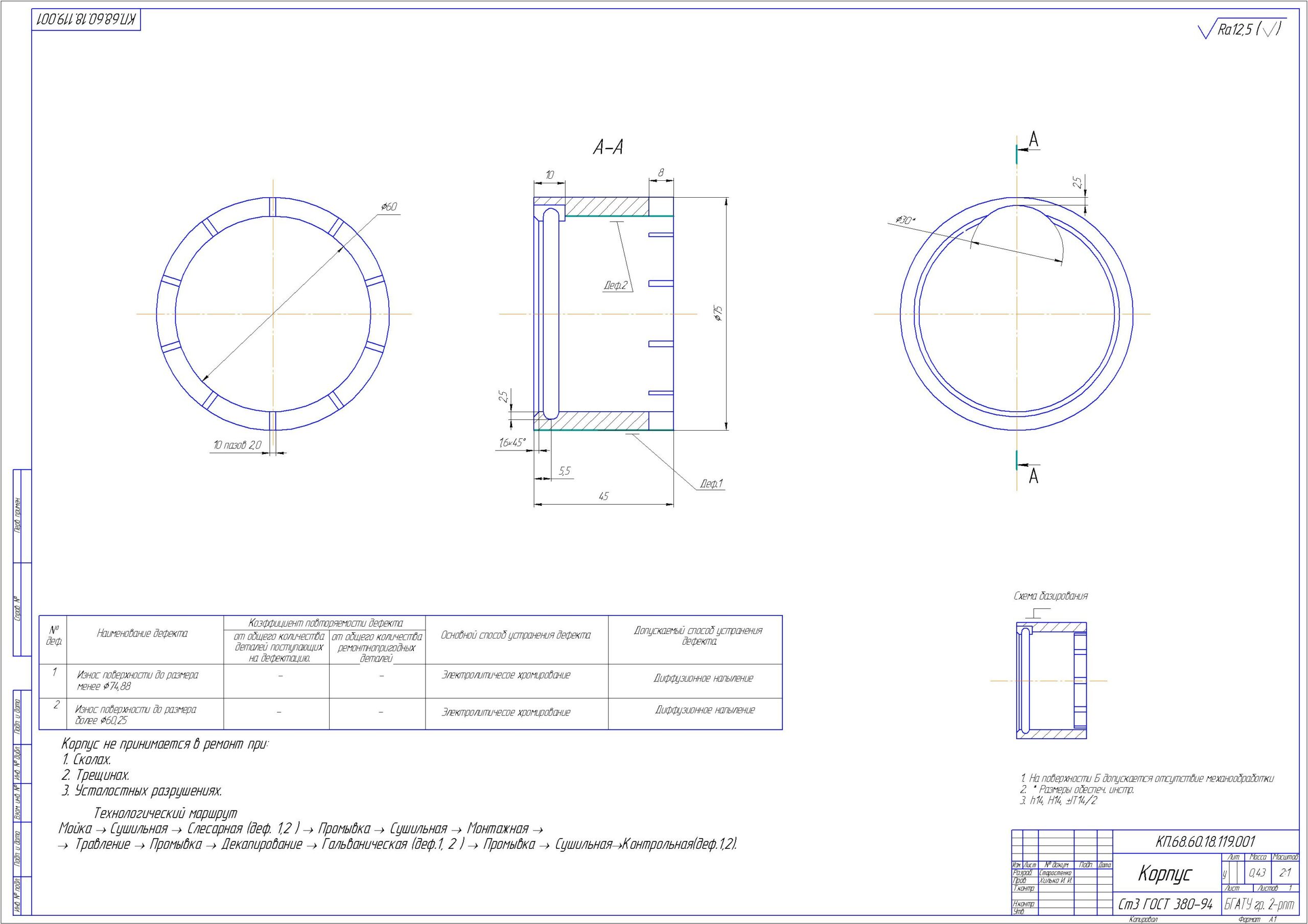Select the Деф.2 leader label

click(x=615, y=286)
